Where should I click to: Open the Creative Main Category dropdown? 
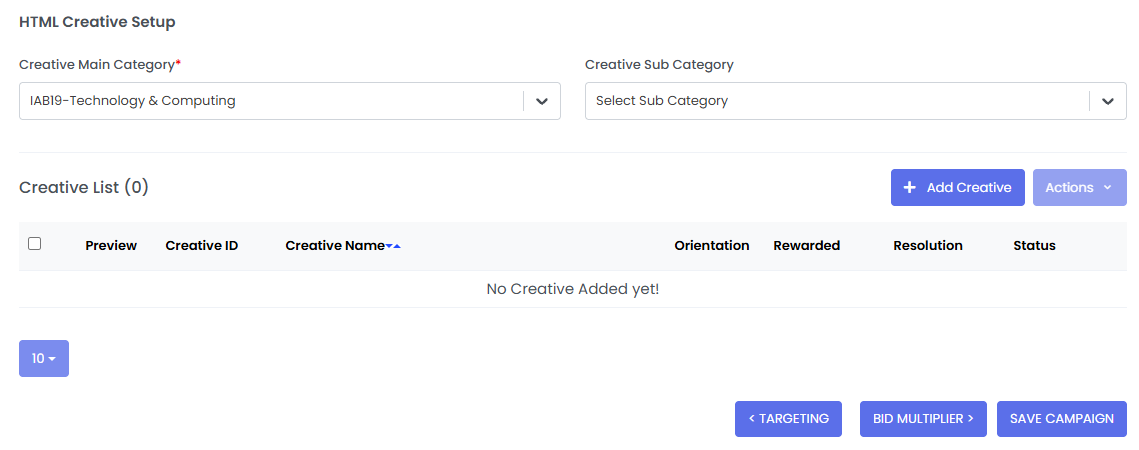tap(272, 101)
